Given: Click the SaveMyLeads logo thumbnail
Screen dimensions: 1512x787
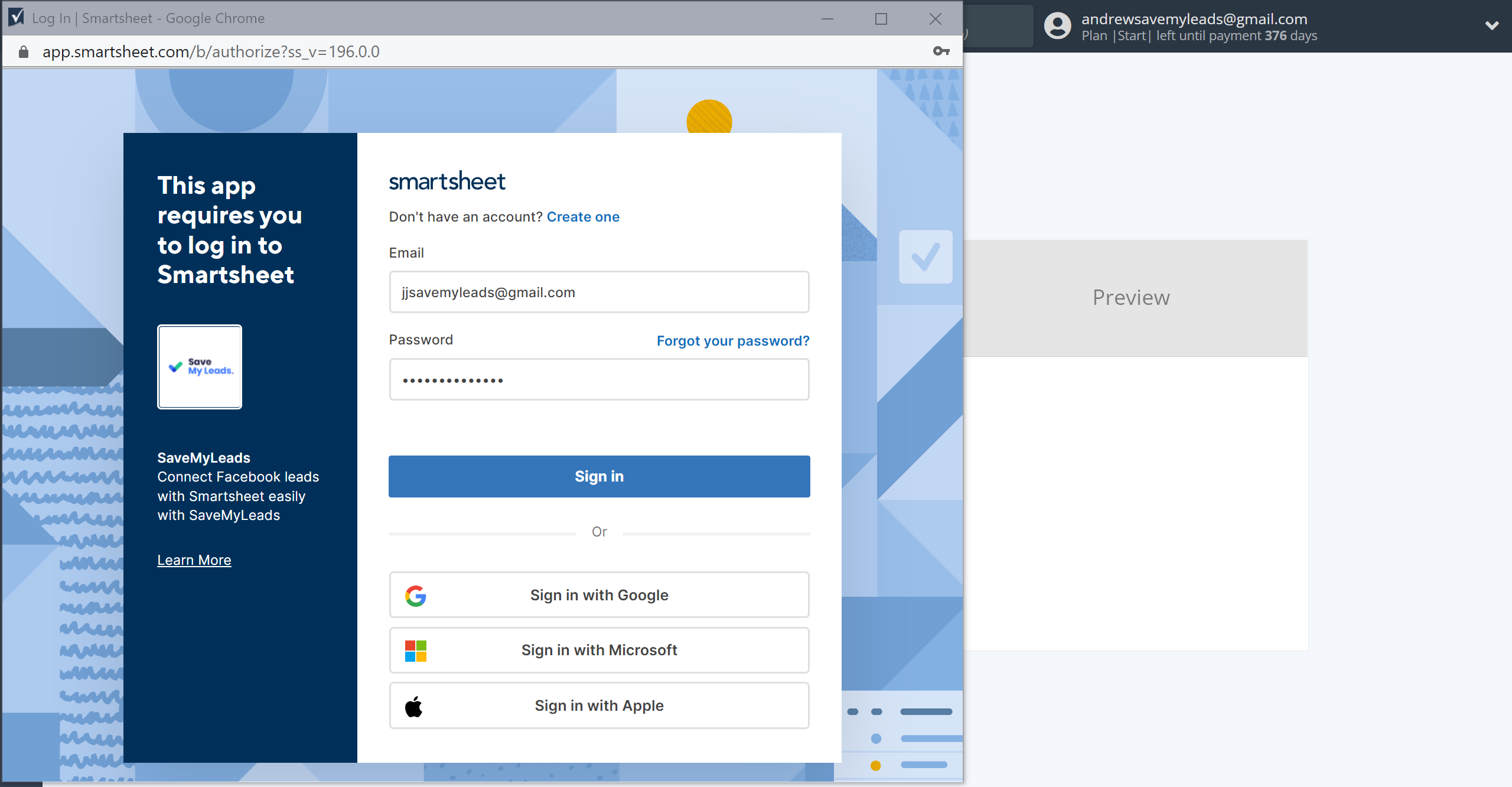Looking at the screenshot, I should coord(200,367).
